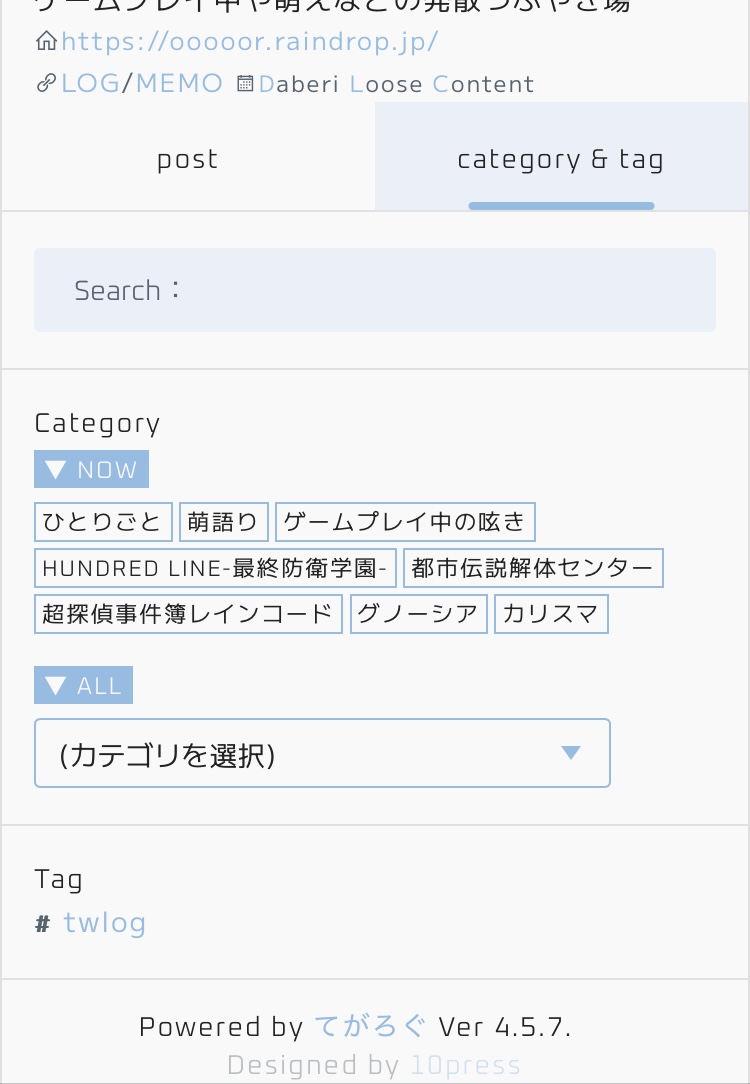This screenshot has height=1084, width=750.
Task: Select the ゲームプレイ中の呟き category
Action: tap(405, 522)
